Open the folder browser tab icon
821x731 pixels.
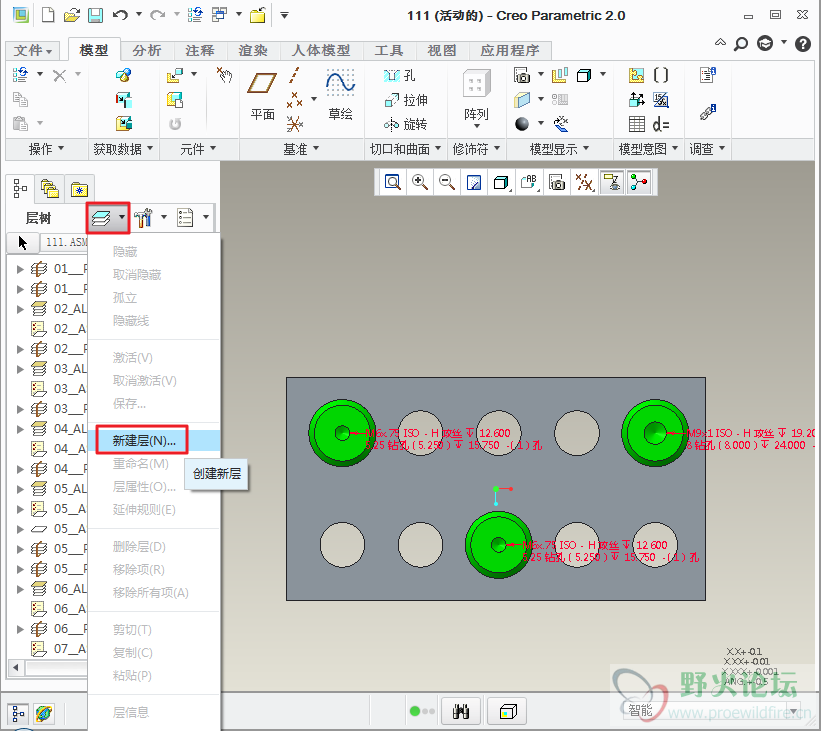(49, 189)
